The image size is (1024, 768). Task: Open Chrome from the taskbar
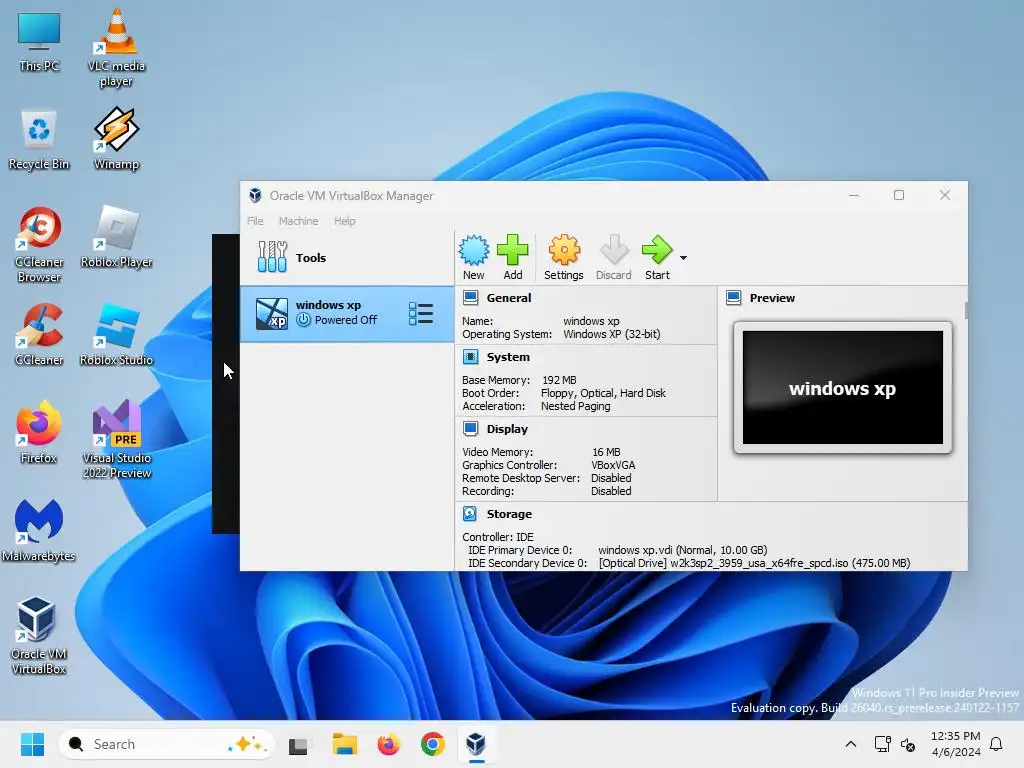(x=432, y=744)
